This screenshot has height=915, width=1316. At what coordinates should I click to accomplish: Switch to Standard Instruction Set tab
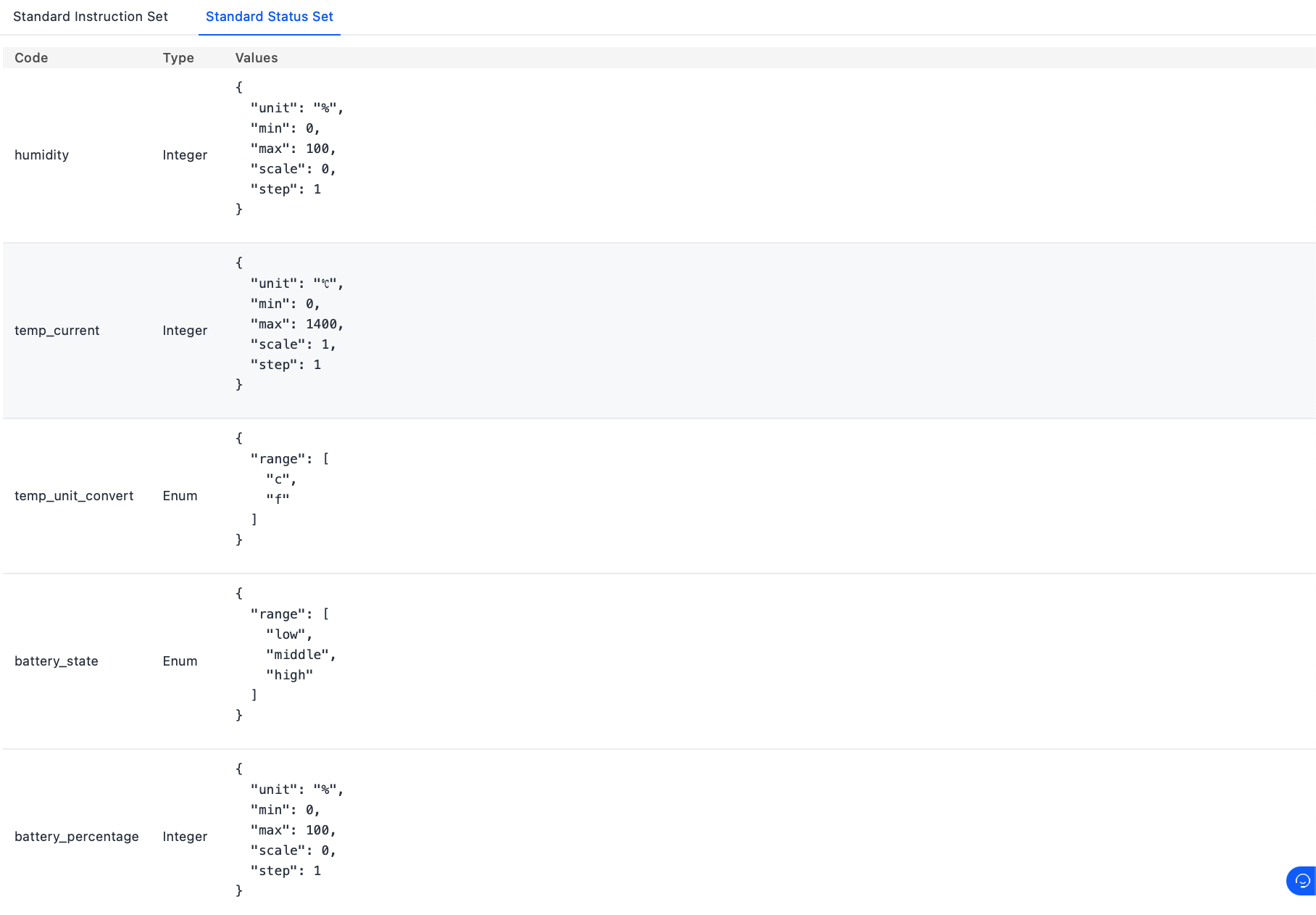pyautogui.click(x=91, y=17)
